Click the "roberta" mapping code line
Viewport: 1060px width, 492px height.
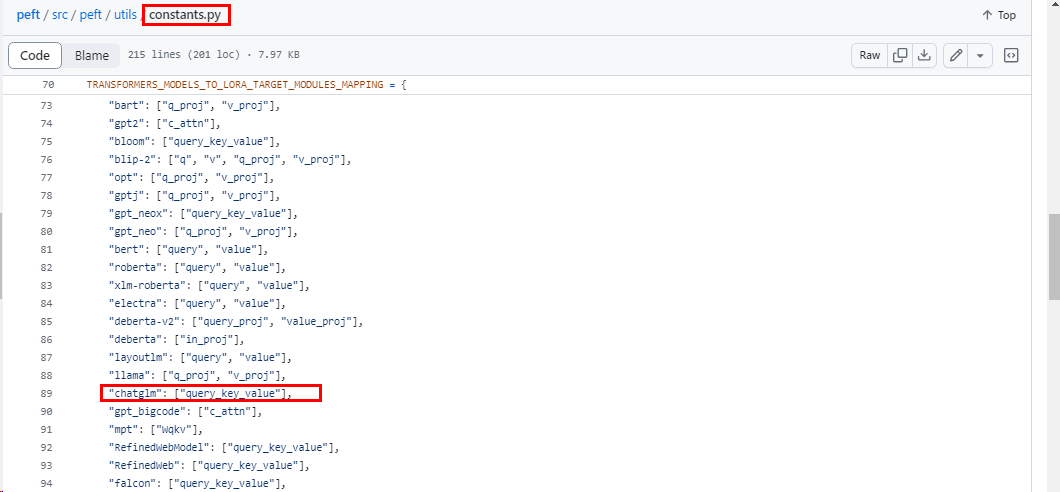coord(197,268)
